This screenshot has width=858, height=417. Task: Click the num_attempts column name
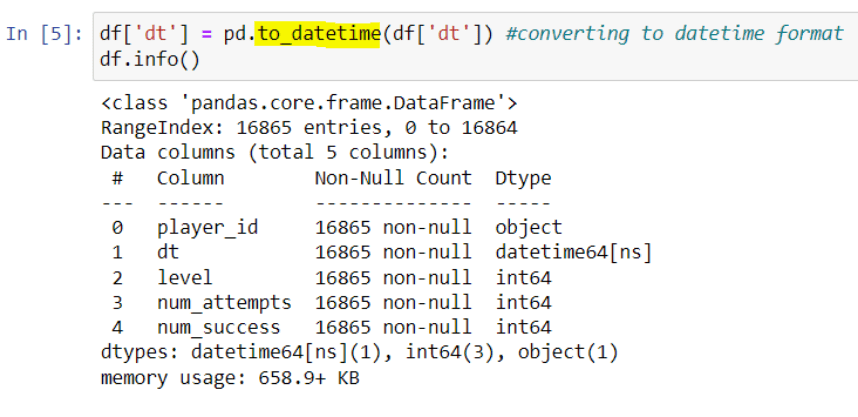pyautogui.click(x=224, y=303)
